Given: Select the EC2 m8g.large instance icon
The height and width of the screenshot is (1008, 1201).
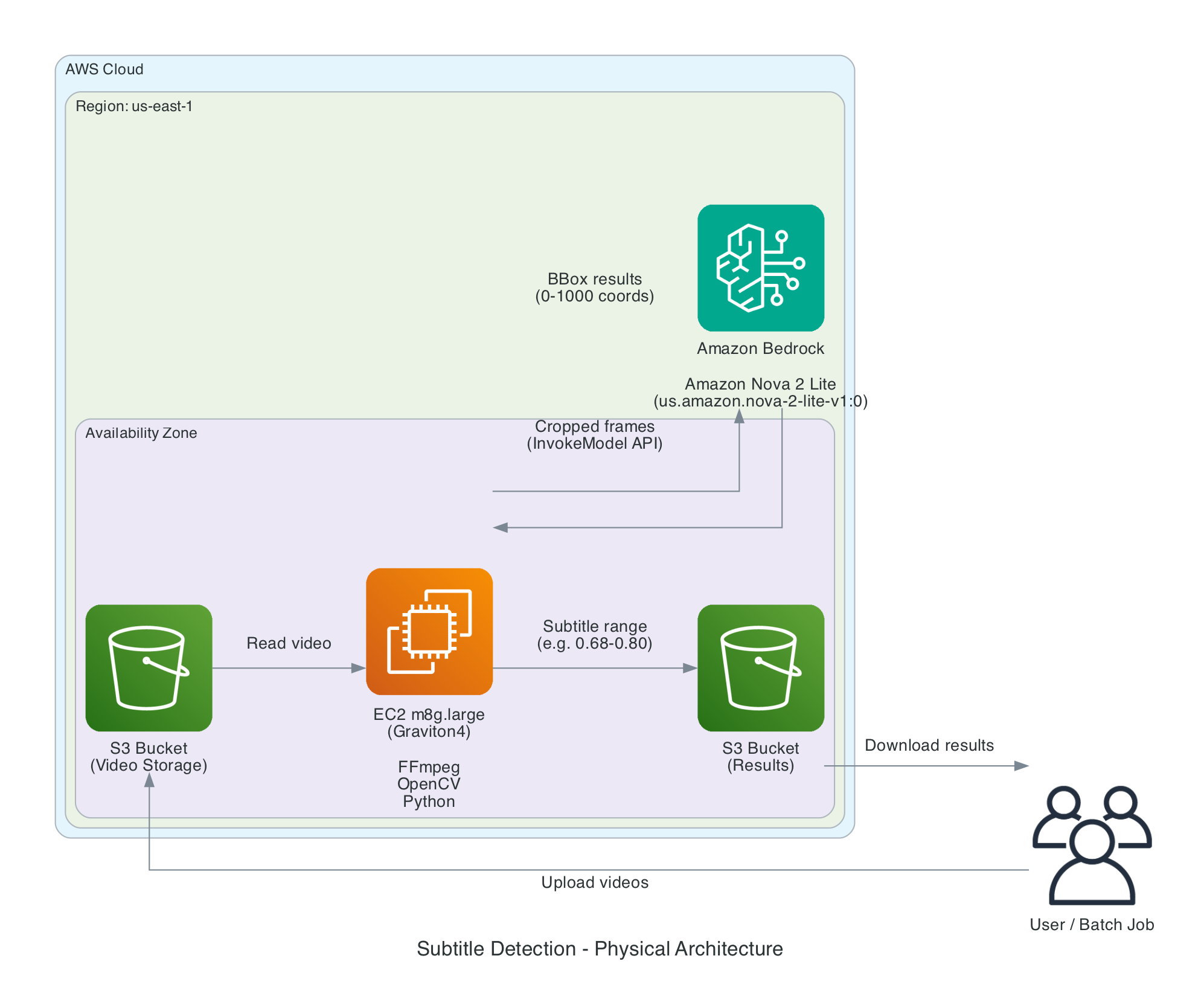Looking at the screenshot, I should point(429,631).
